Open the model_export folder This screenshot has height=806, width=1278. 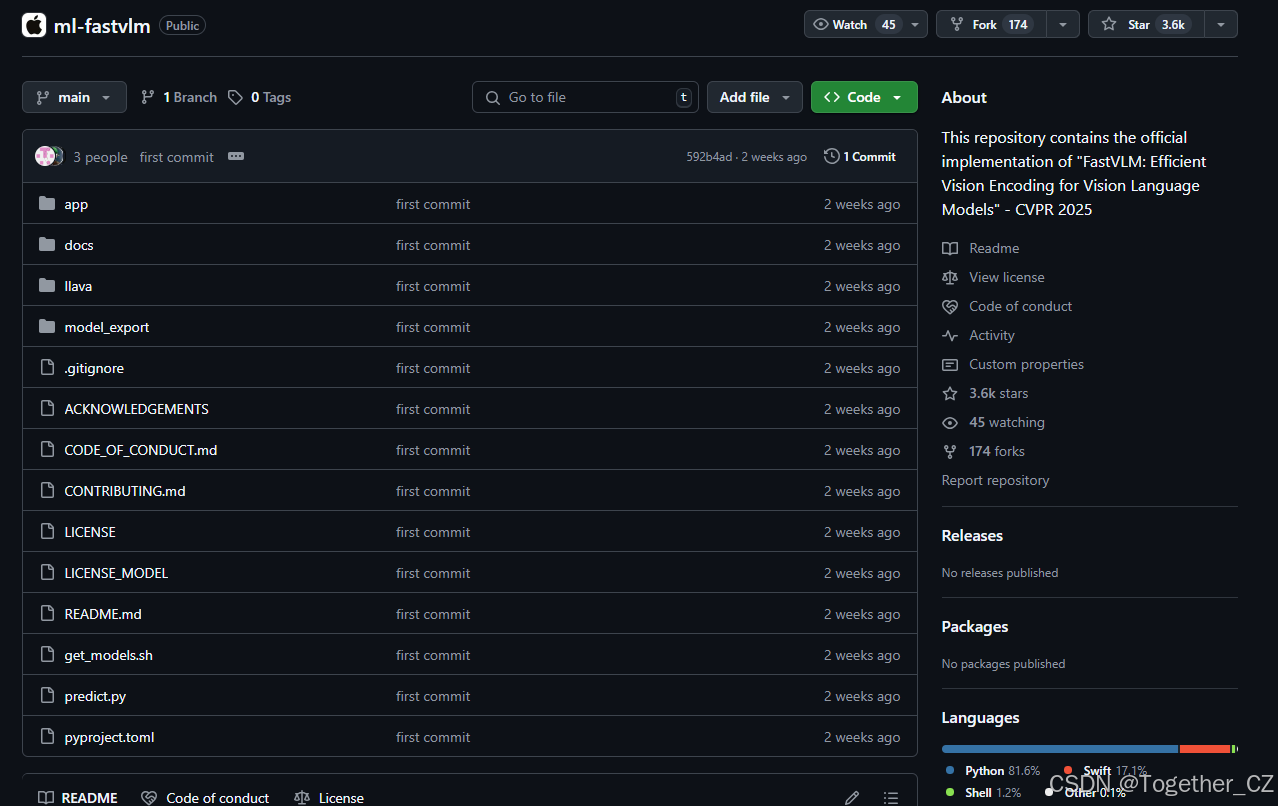tap(107, 327)
